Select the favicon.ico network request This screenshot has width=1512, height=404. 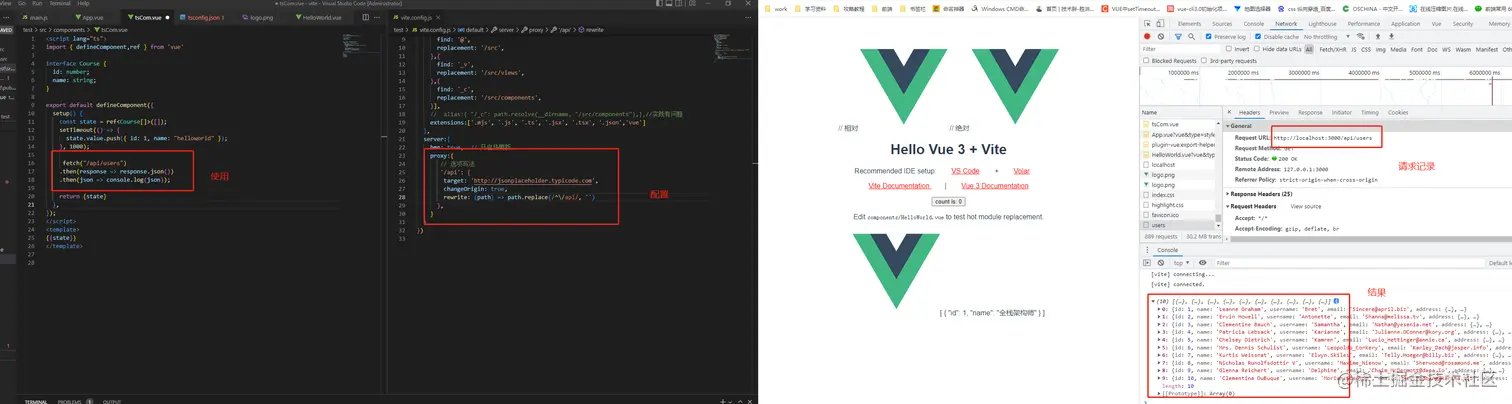tap(1178, 215)
